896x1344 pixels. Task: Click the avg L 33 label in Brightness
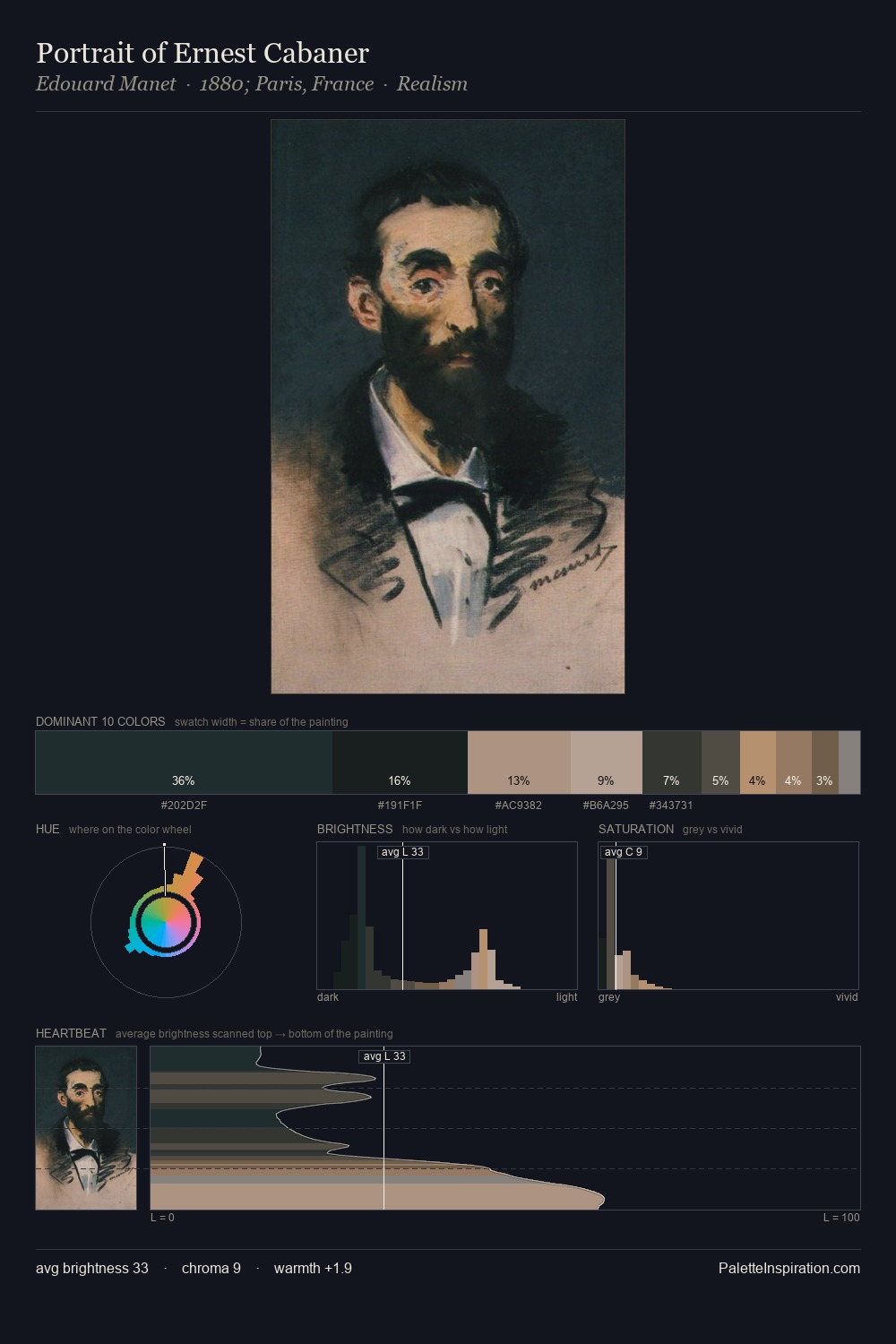click(402, 852)
